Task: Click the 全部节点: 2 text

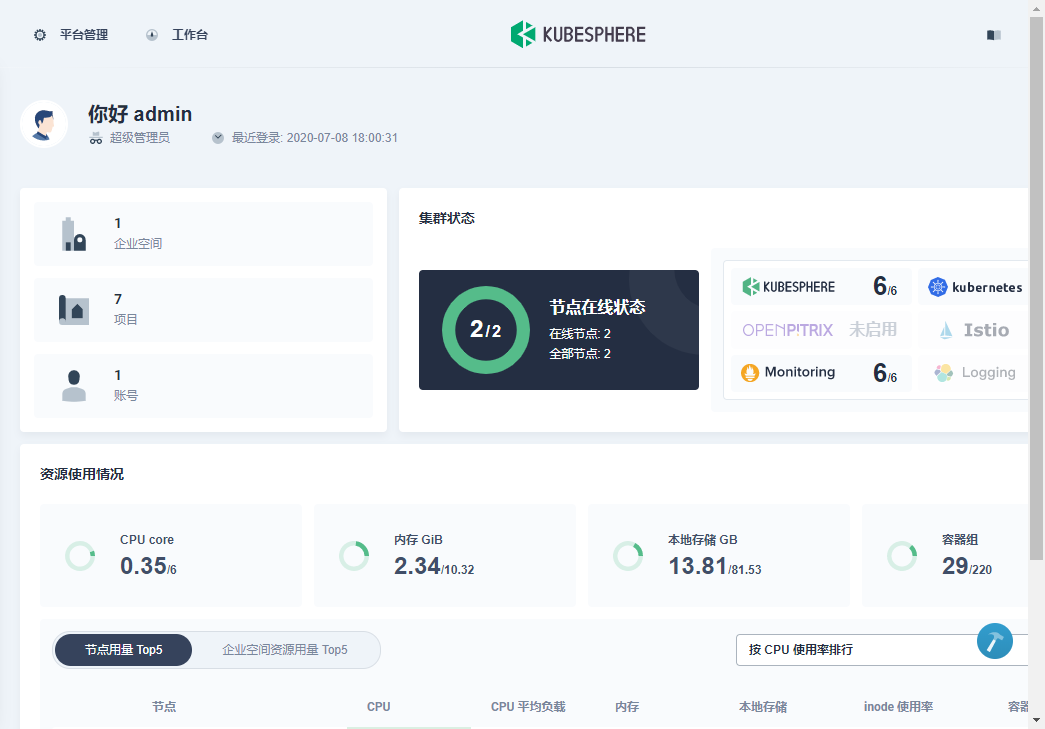Action: (580, 353)
